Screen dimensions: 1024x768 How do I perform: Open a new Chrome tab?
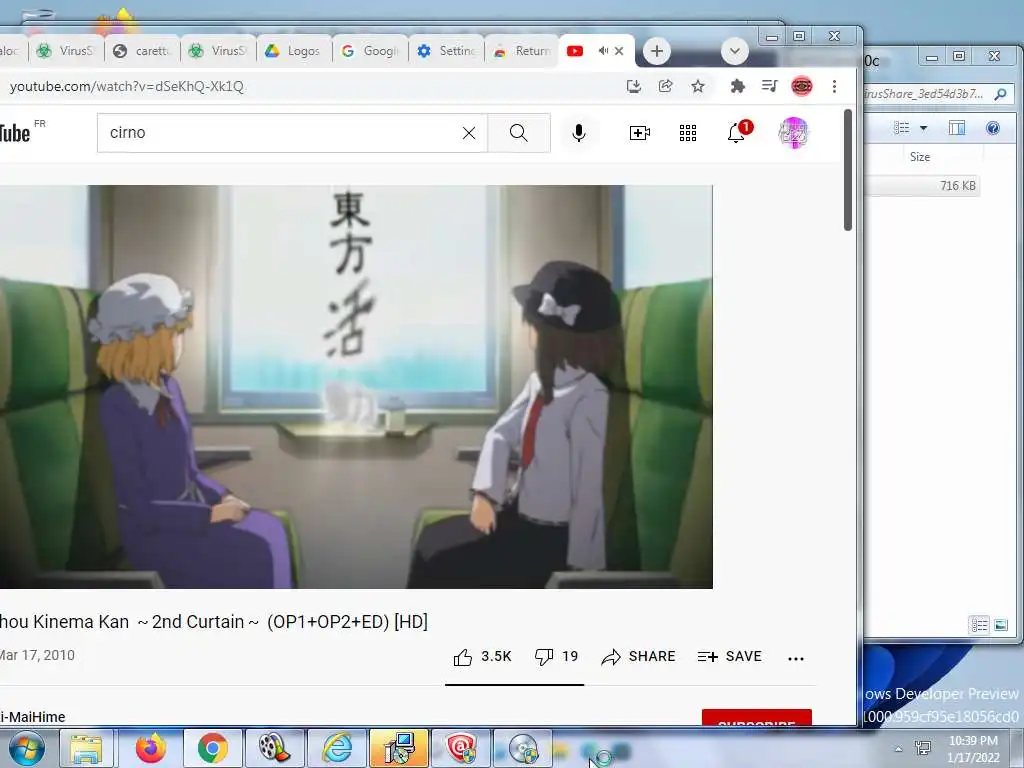656,51
